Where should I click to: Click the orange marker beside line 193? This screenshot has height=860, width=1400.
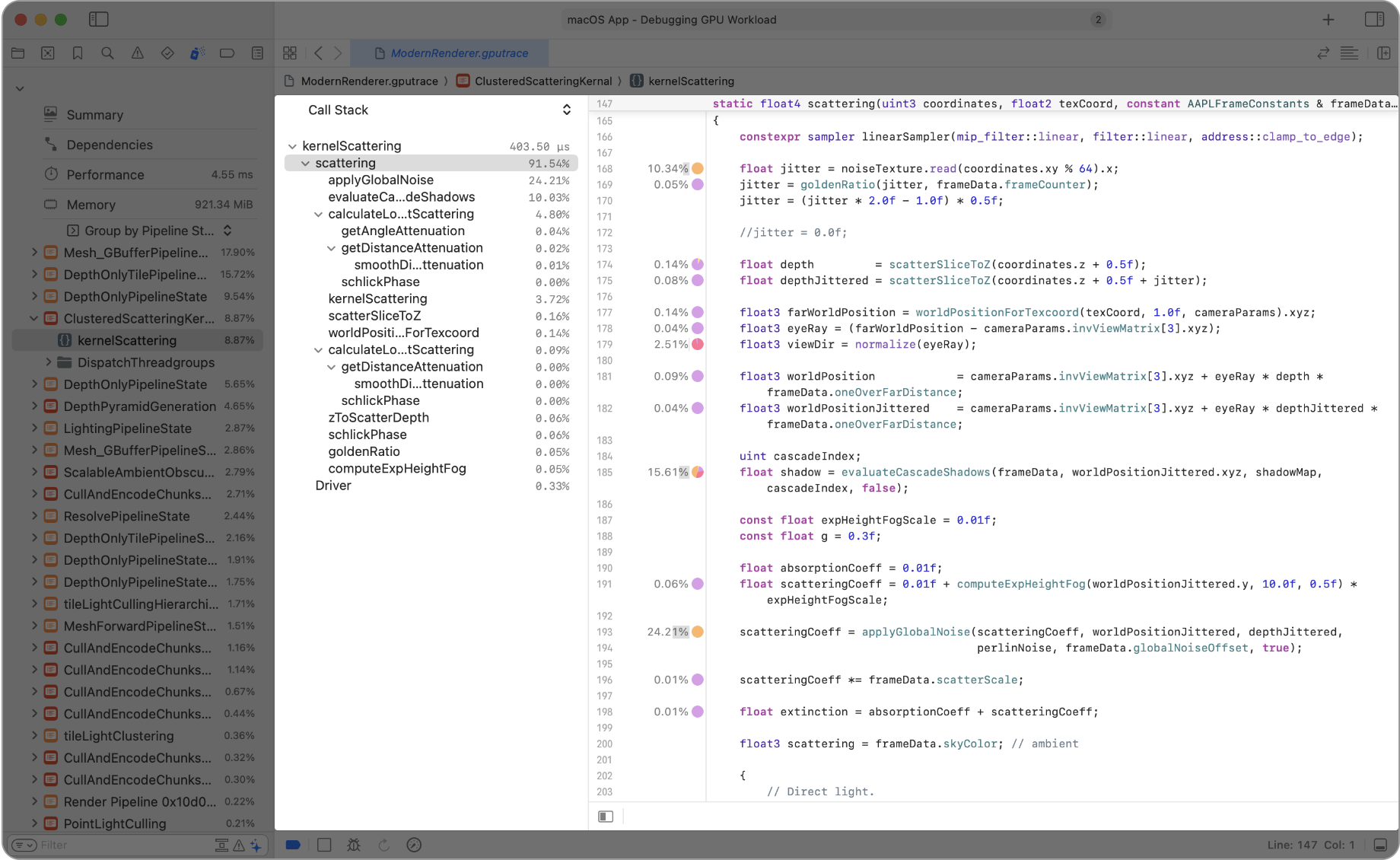click(x=698, y=632)
